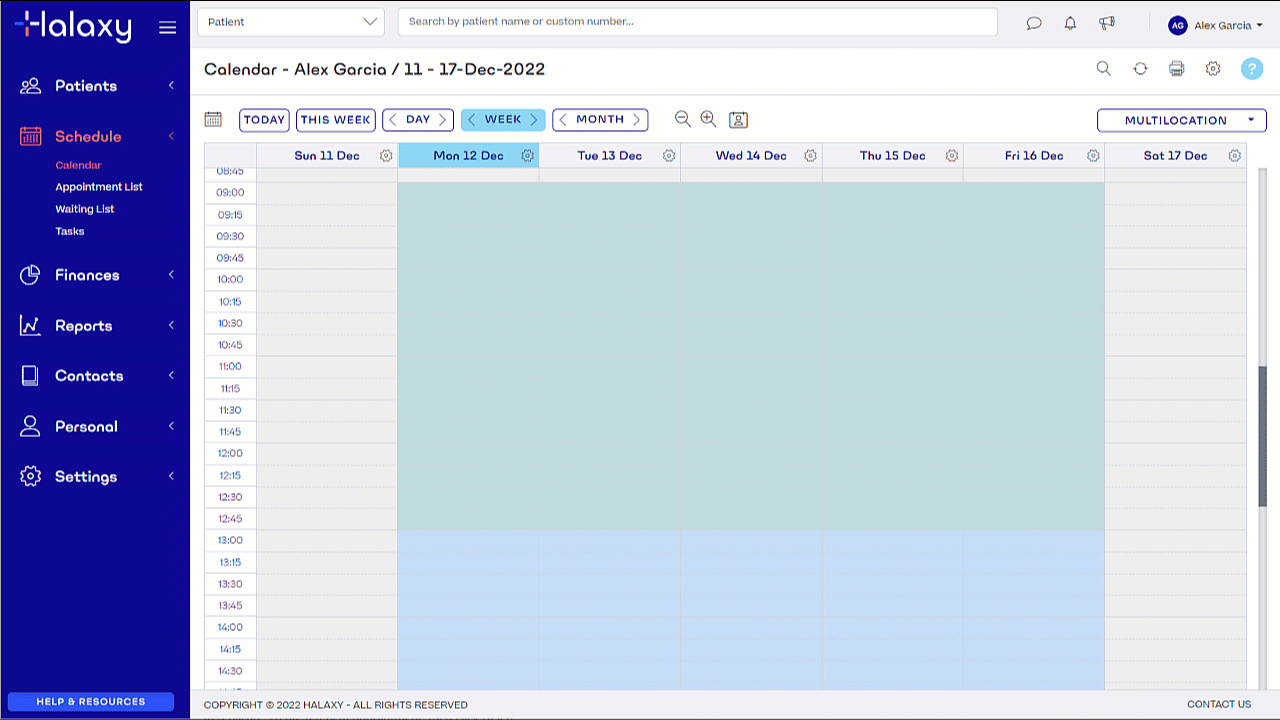Open notifications via the bell icon

pos(1070,23)
